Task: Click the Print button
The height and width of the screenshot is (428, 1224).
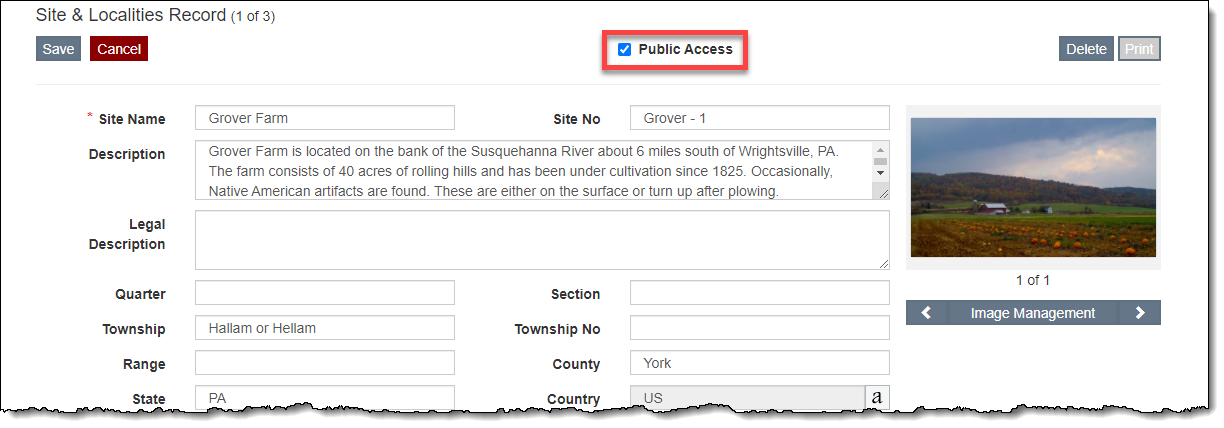Action: coord(1138,49)
